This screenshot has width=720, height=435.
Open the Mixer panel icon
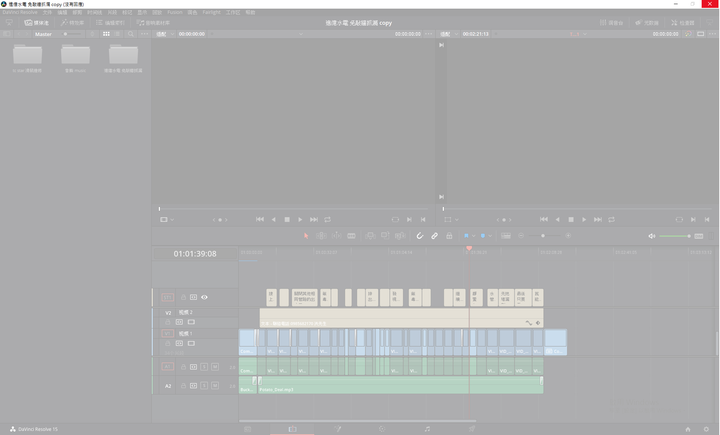pos(611,23)
